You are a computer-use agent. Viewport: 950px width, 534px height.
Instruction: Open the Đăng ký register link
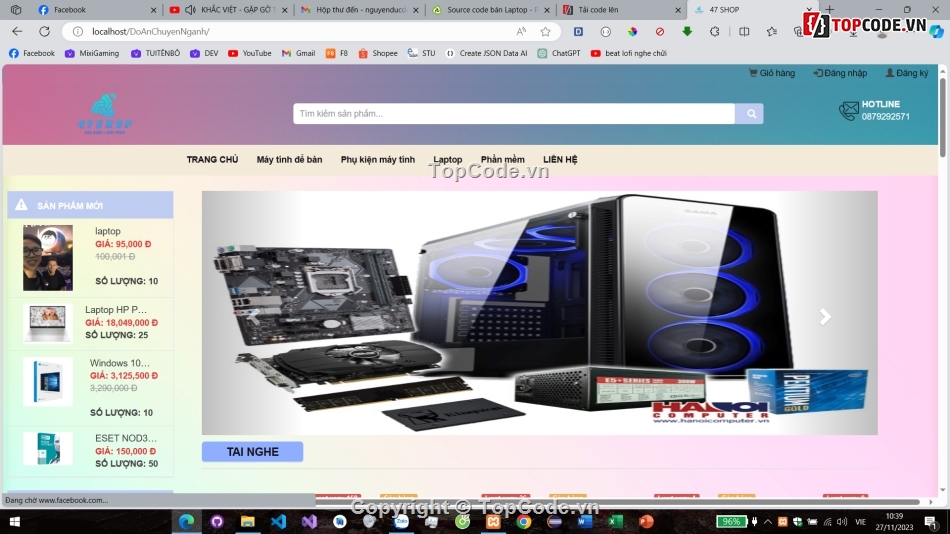[x=906, y=73]
